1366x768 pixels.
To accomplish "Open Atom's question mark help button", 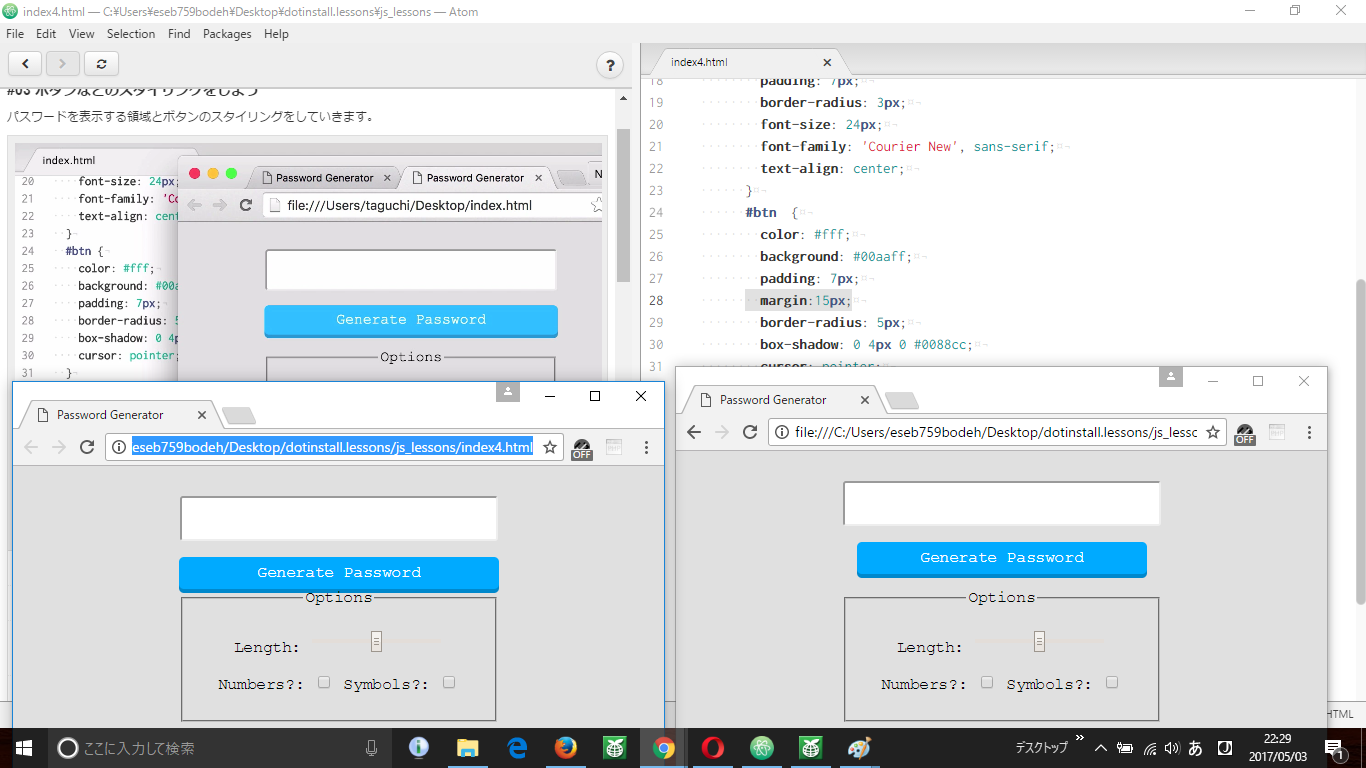I will (610, 65).
